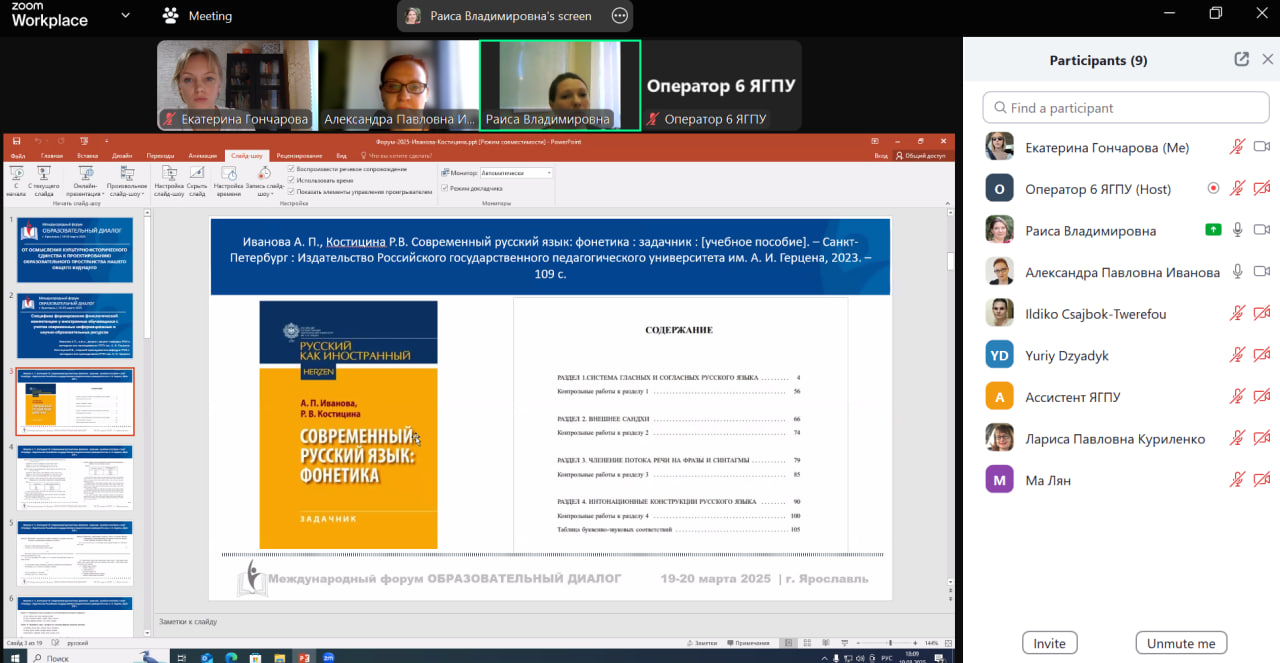Switch to the 'Анимация' ribbon tab
The image size is (1280, 663).
pos(202,156)
